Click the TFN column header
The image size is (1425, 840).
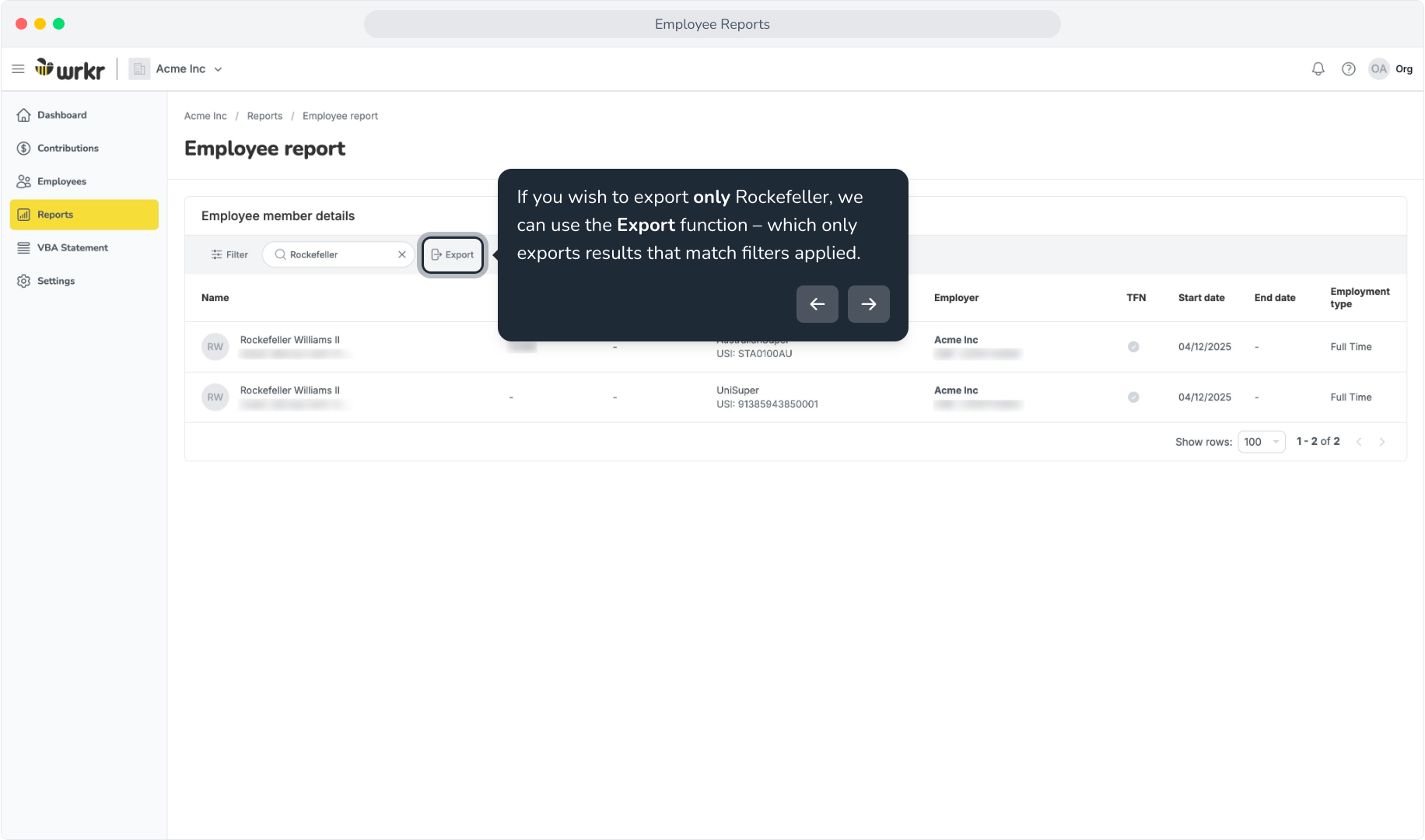(1136, 298)
